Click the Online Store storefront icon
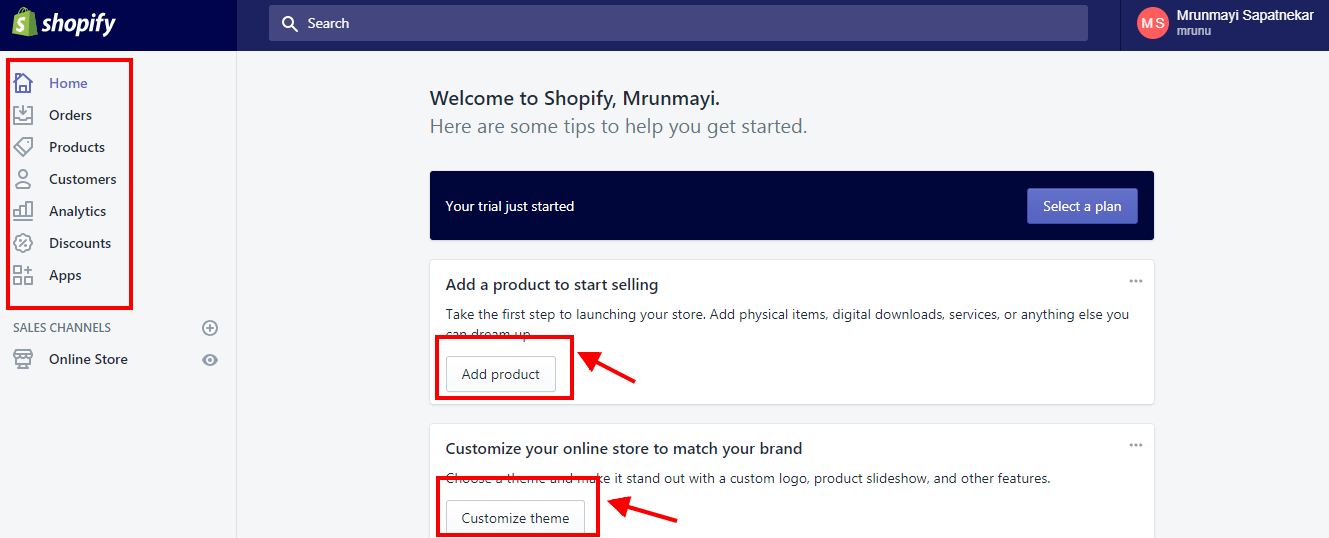The image size is (1329, 538). pos(23,359)
